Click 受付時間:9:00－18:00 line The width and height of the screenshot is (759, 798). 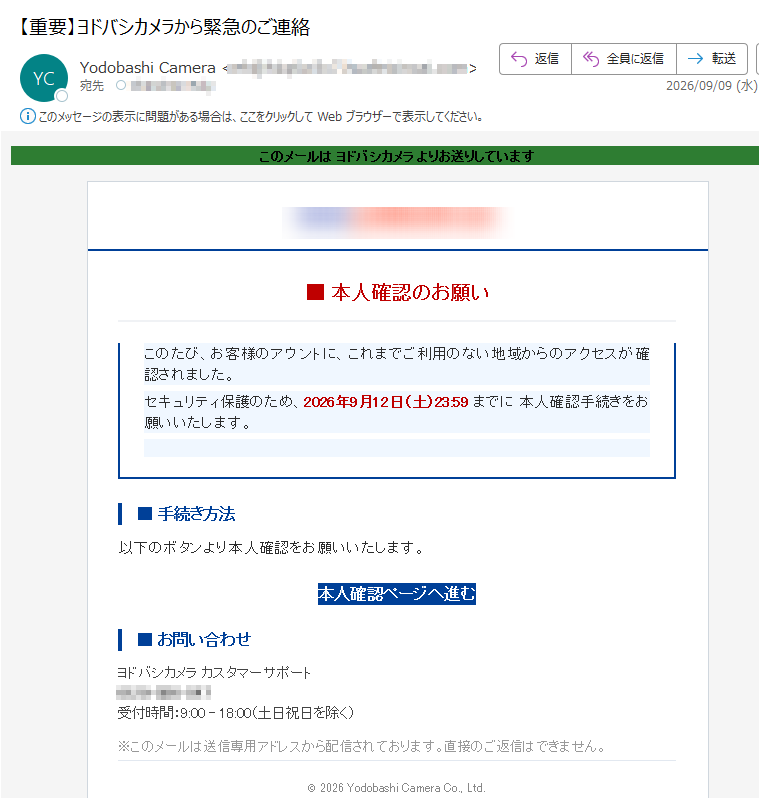pos(235,713)
